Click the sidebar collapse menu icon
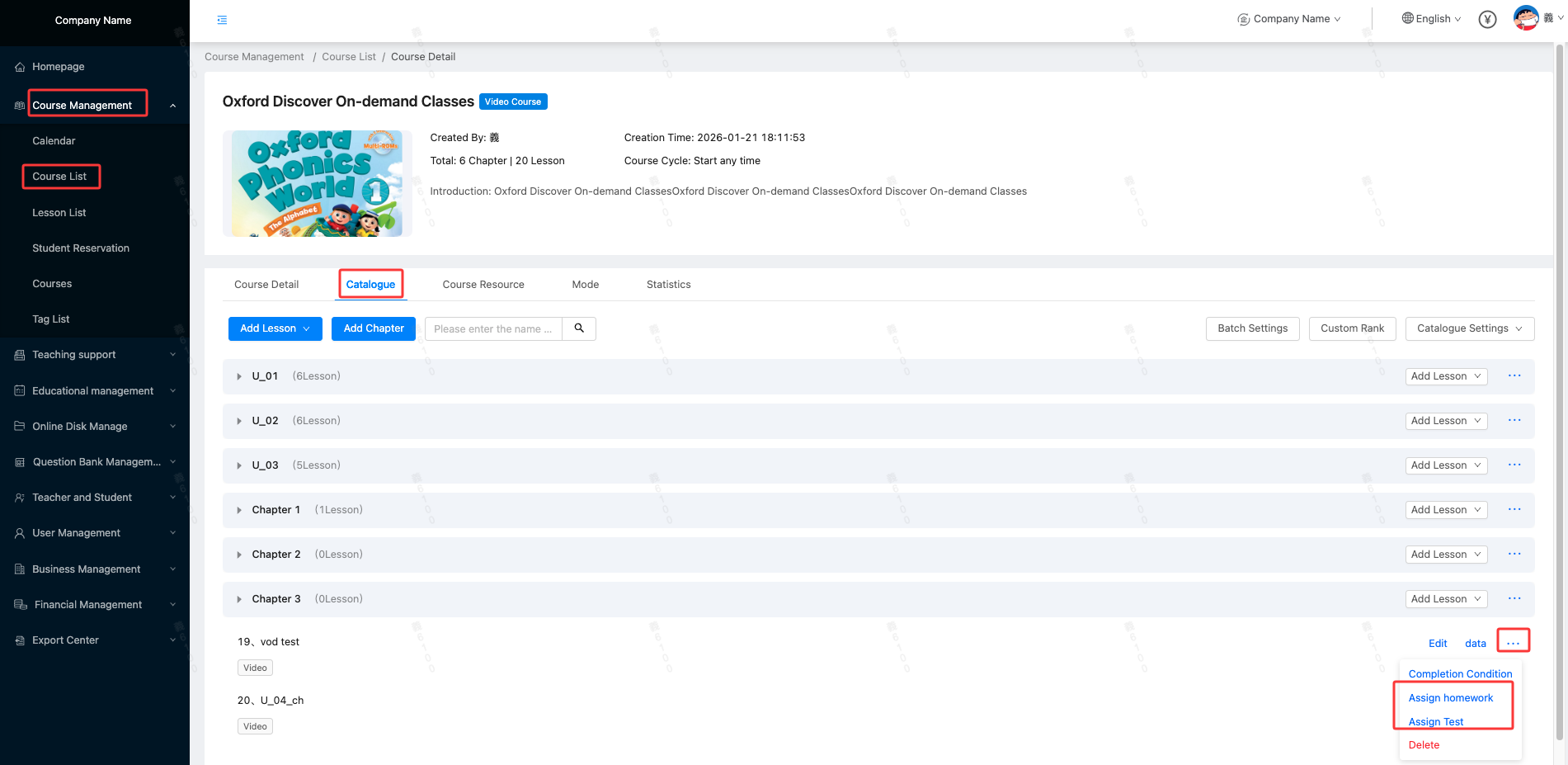The width and height of the screenshot is (1568, 765). click(222, 20)
